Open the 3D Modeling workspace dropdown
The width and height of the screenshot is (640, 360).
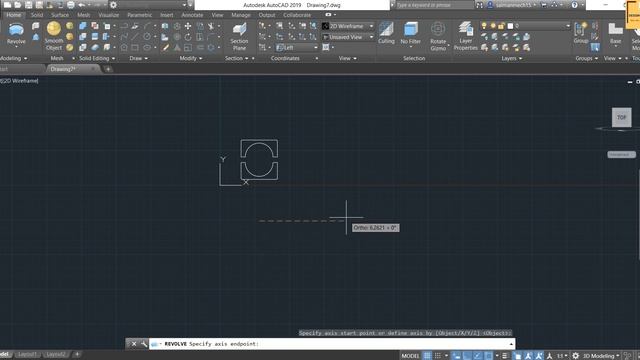600,356
